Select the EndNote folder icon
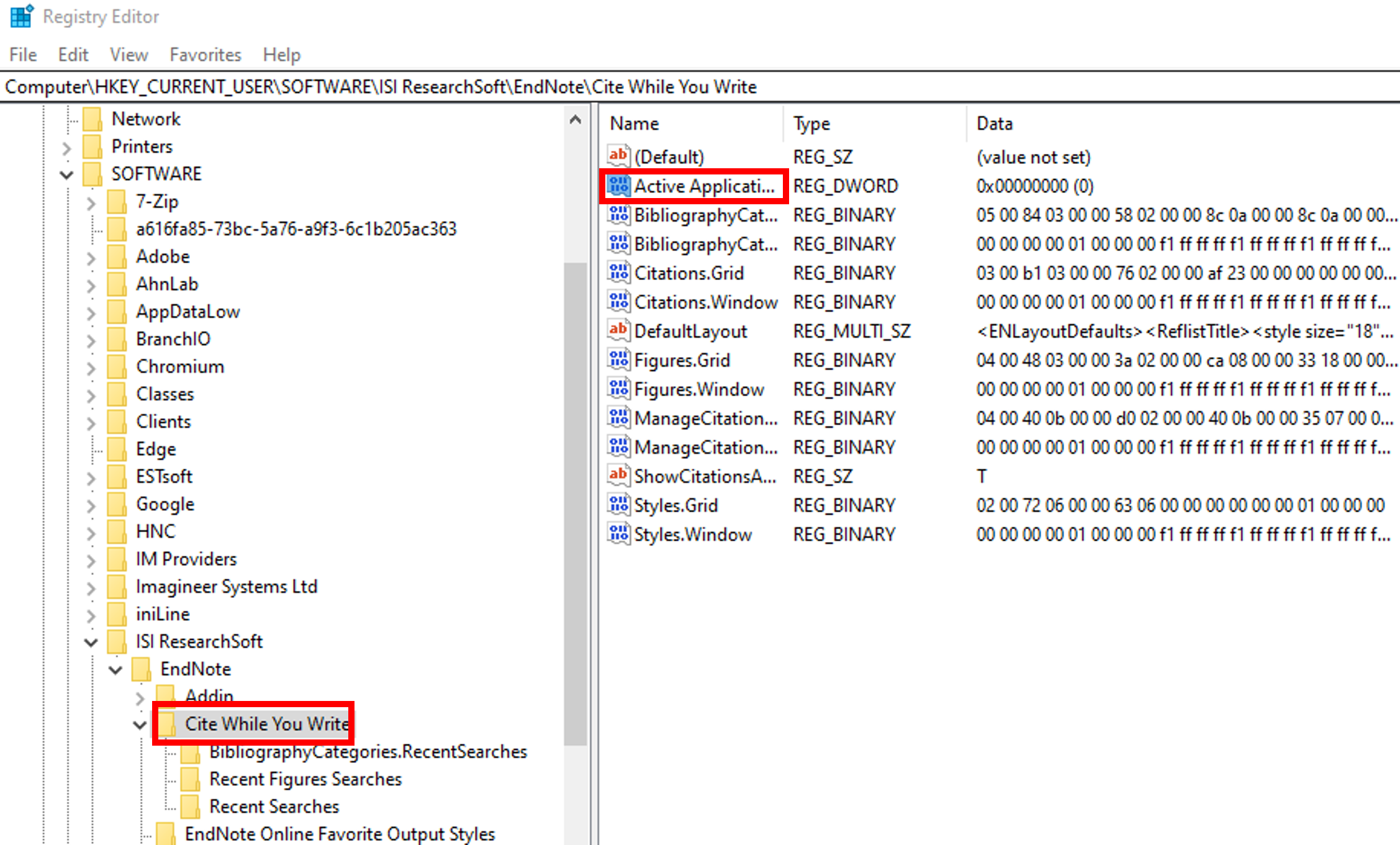The width and height of the screenshot is (1400, 845). pos(142,669)
